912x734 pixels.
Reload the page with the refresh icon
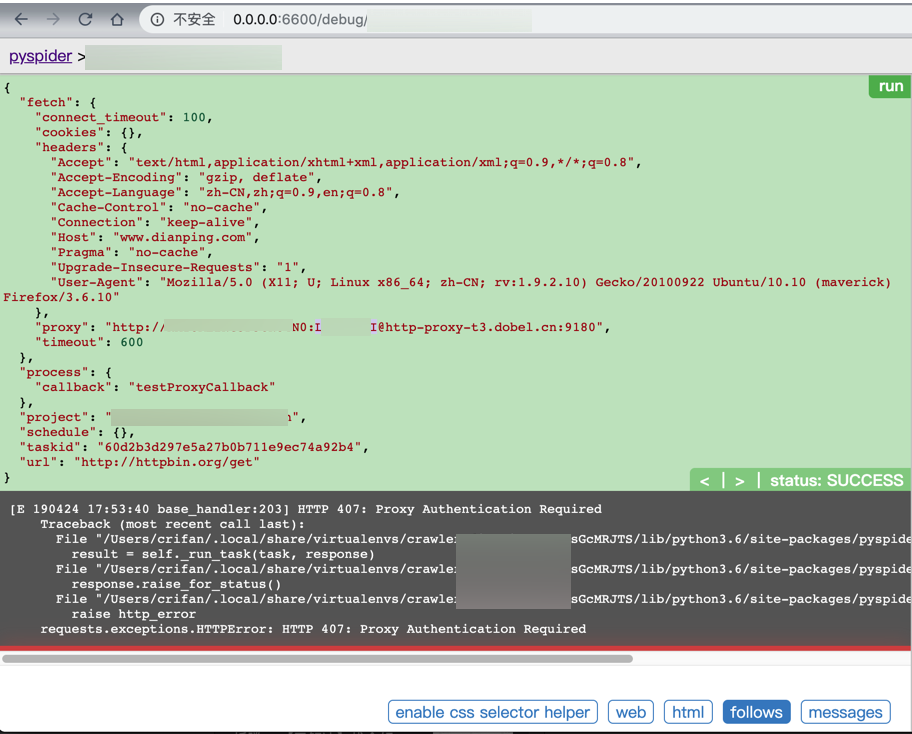(86, 19)
